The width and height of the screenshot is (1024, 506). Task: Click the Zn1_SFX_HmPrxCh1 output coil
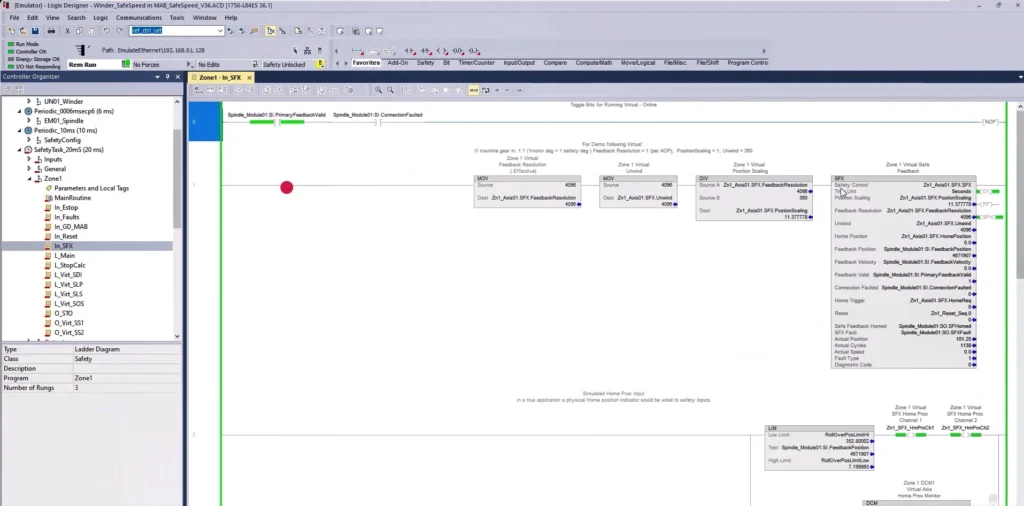(x=910, y=434)
